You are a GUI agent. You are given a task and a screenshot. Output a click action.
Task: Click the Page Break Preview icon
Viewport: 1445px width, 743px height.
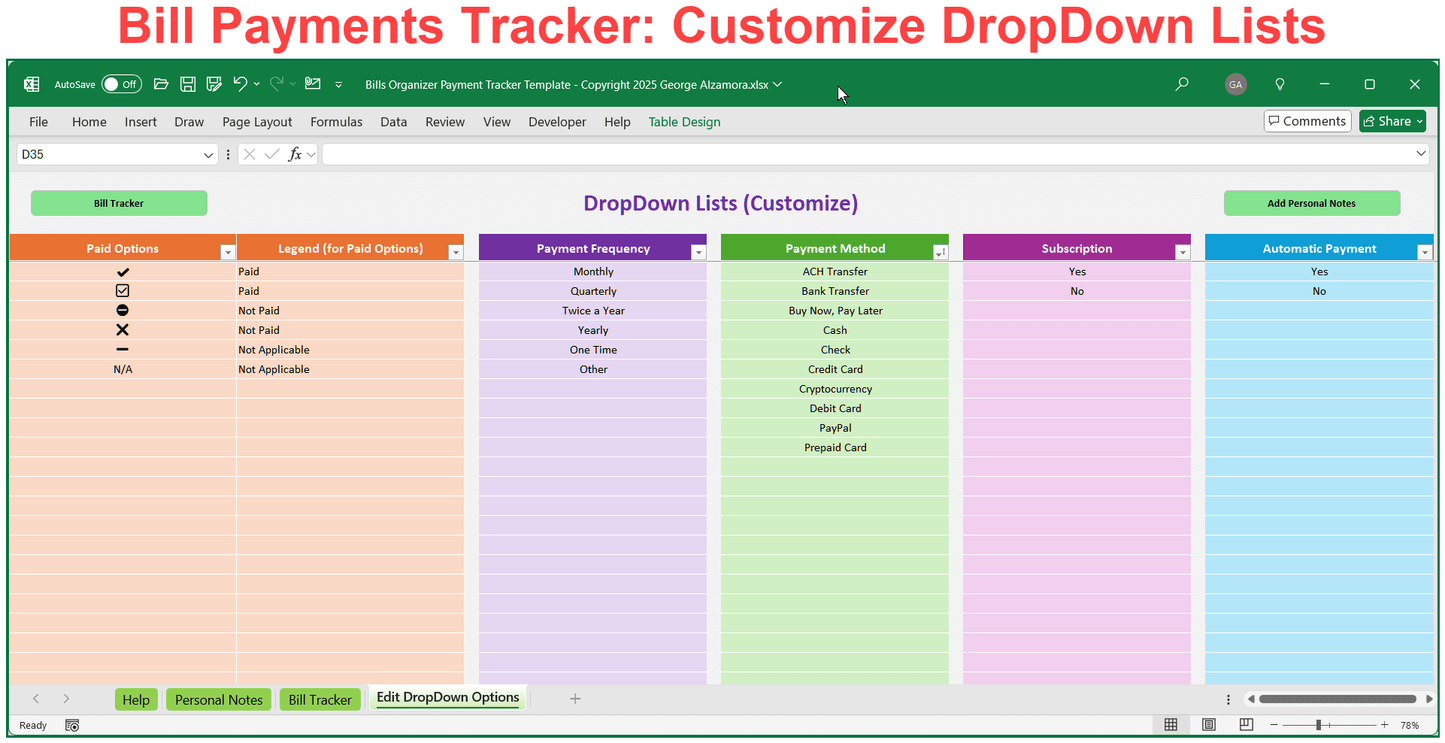[1246, 725]
